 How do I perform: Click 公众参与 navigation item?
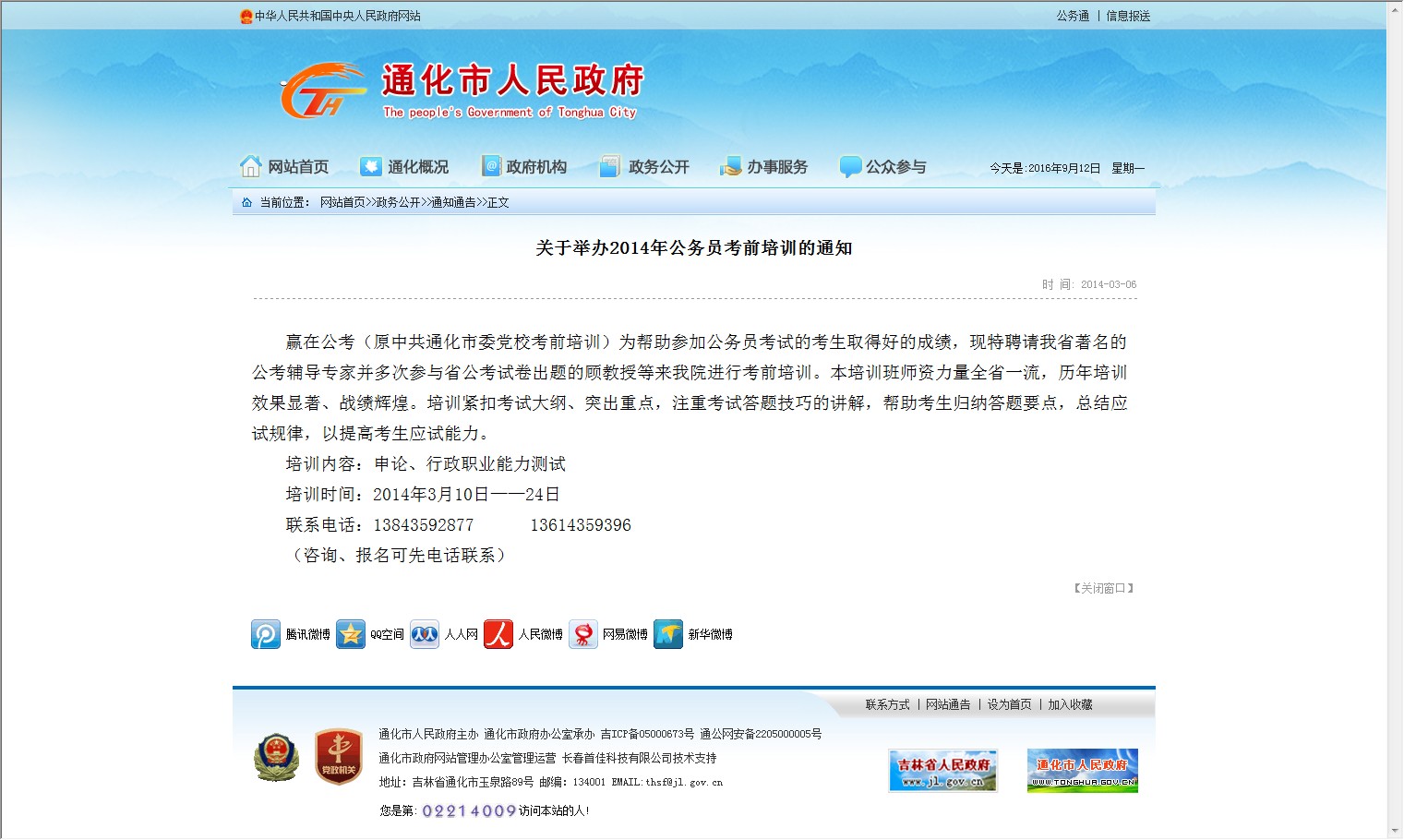(x=882, y=167)
